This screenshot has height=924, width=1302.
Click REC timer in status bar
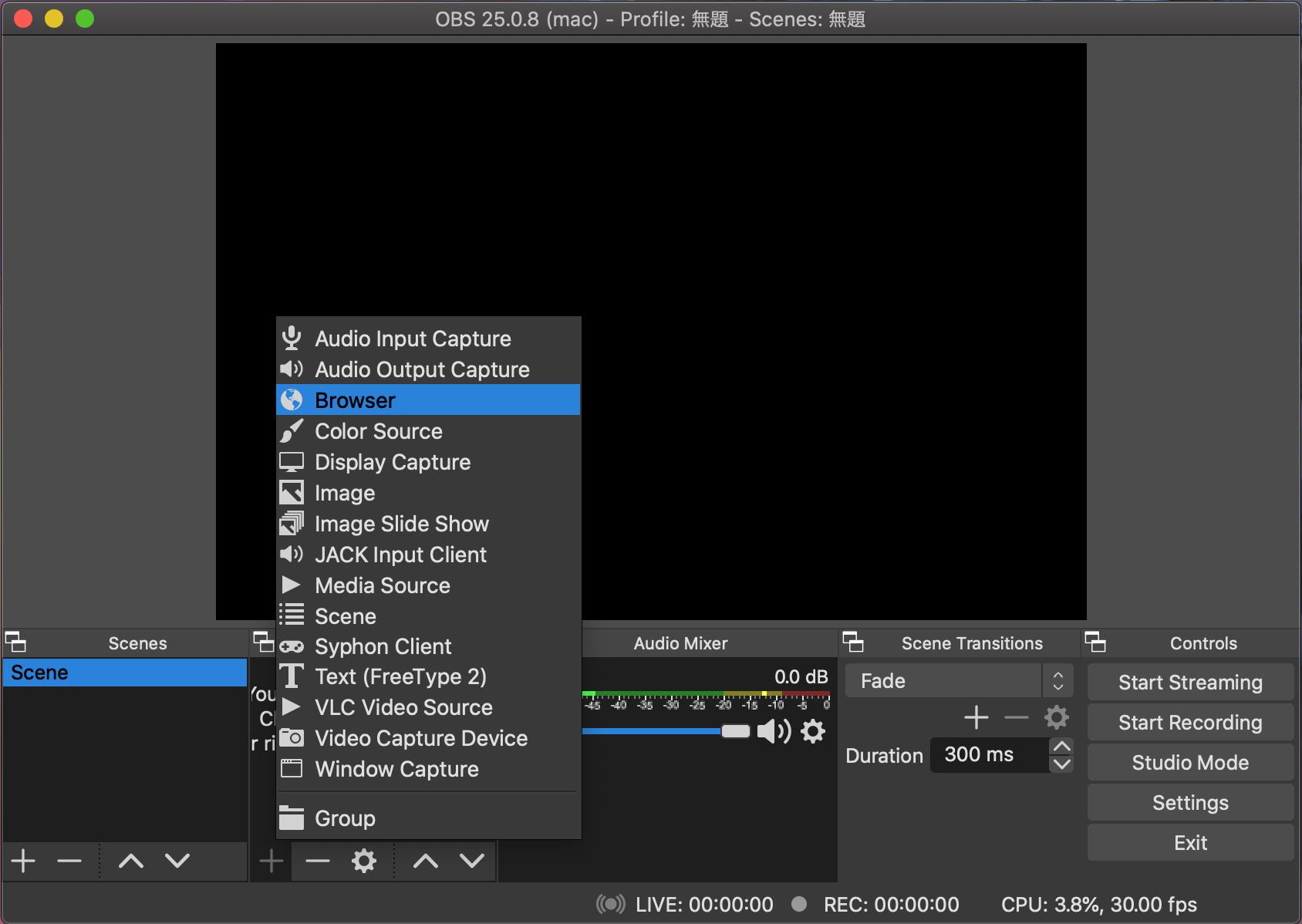click(891, 904)
